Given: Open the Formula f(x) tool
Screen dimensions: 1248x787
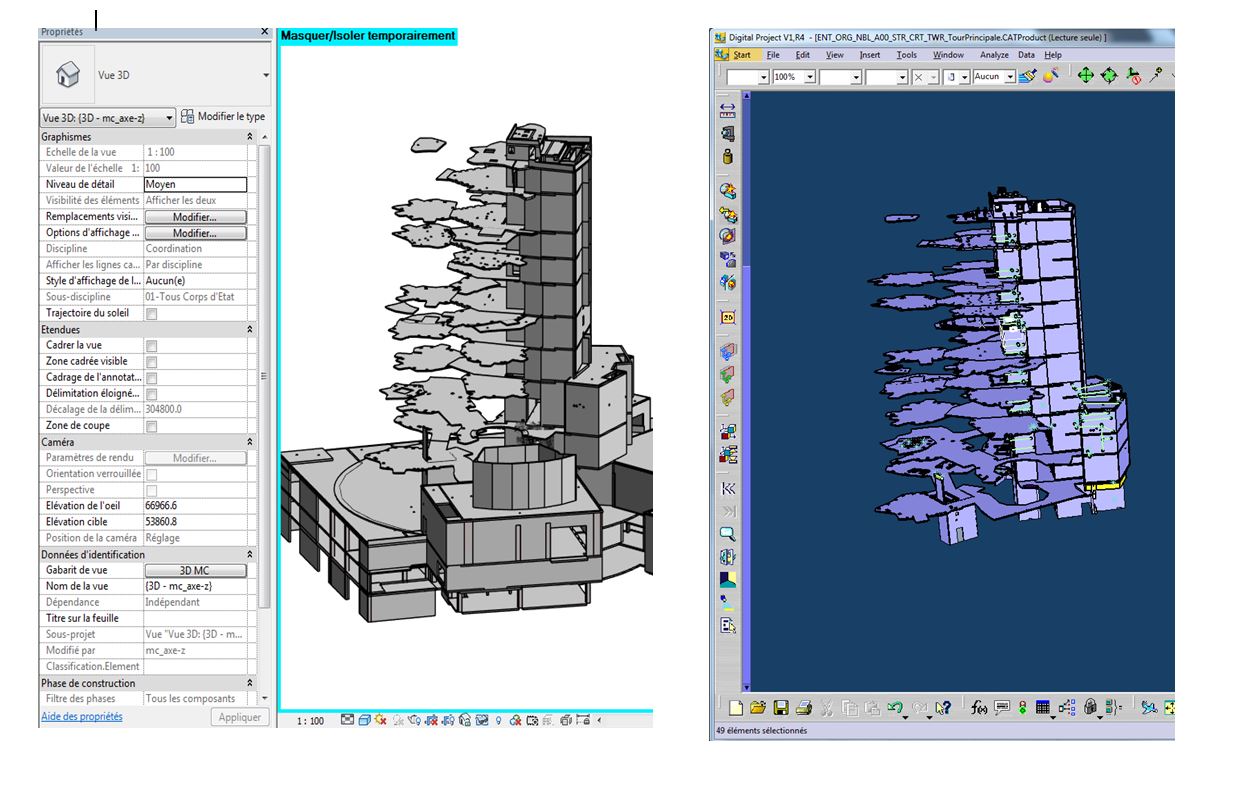Looking at the screenshot, I should 979,708.
